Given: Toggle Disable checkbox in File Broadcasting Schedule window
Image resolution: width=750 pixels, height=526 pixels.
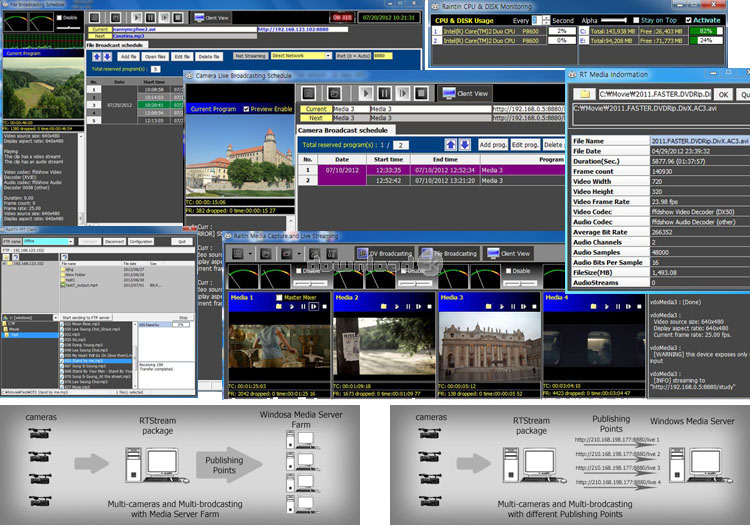Looking at the screenshot, I should [59, 18].
